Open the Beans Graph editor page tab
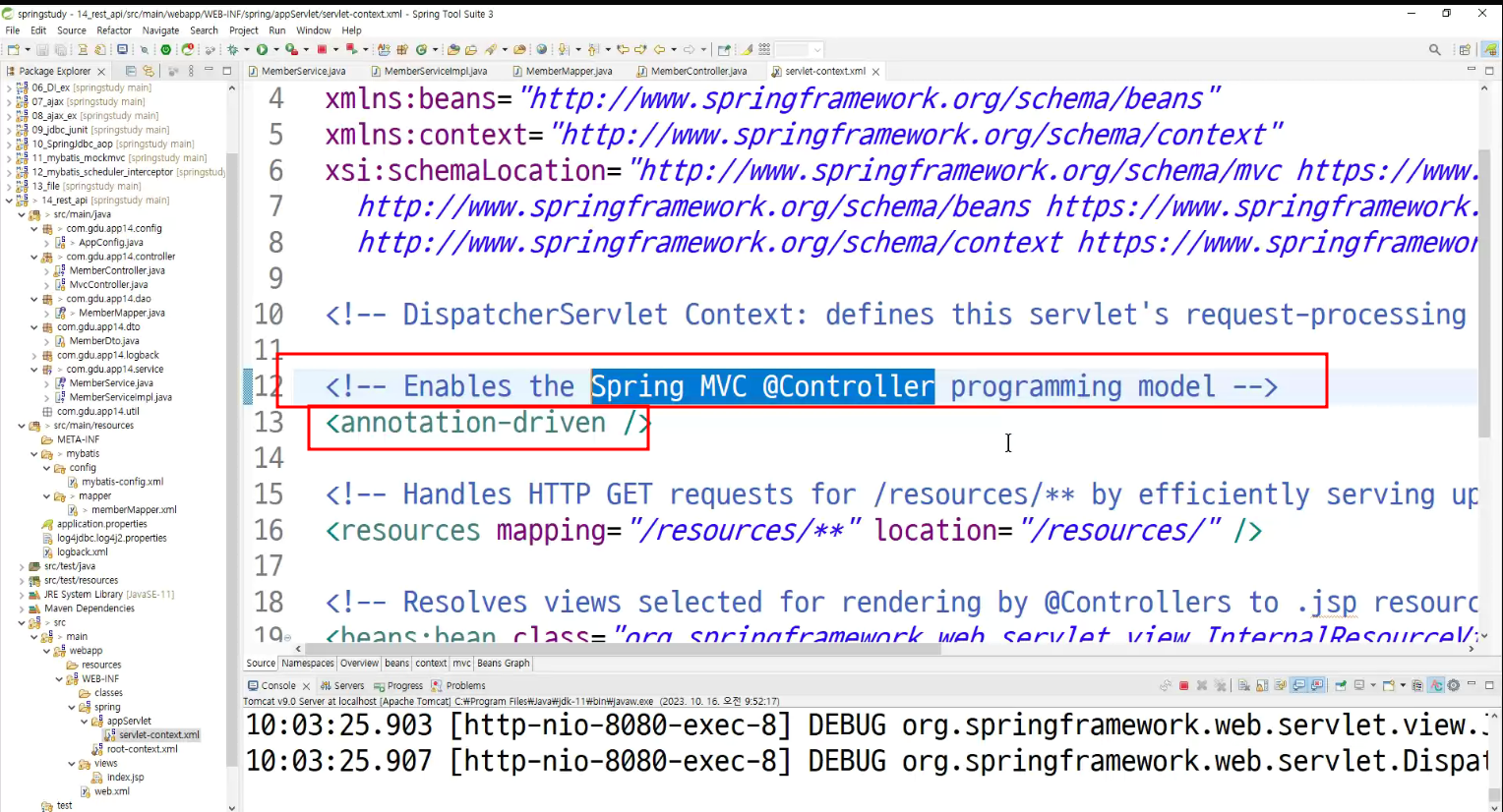Image resolution: width=1503 pixels, height=812 pixels. click(504, 664)
